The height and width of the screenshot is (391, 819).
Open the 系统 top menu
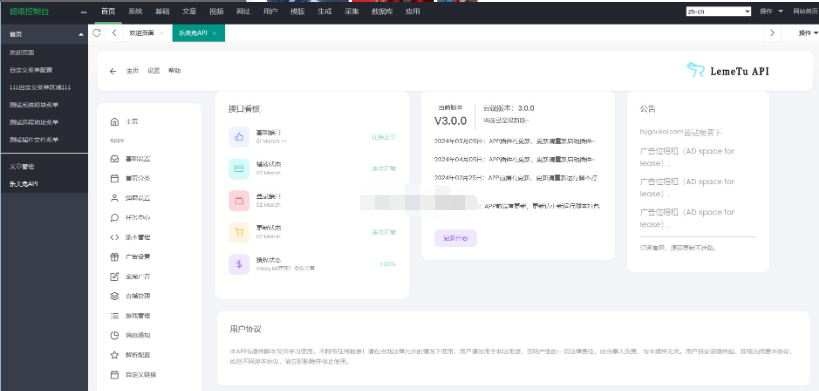tap(135, 11)
